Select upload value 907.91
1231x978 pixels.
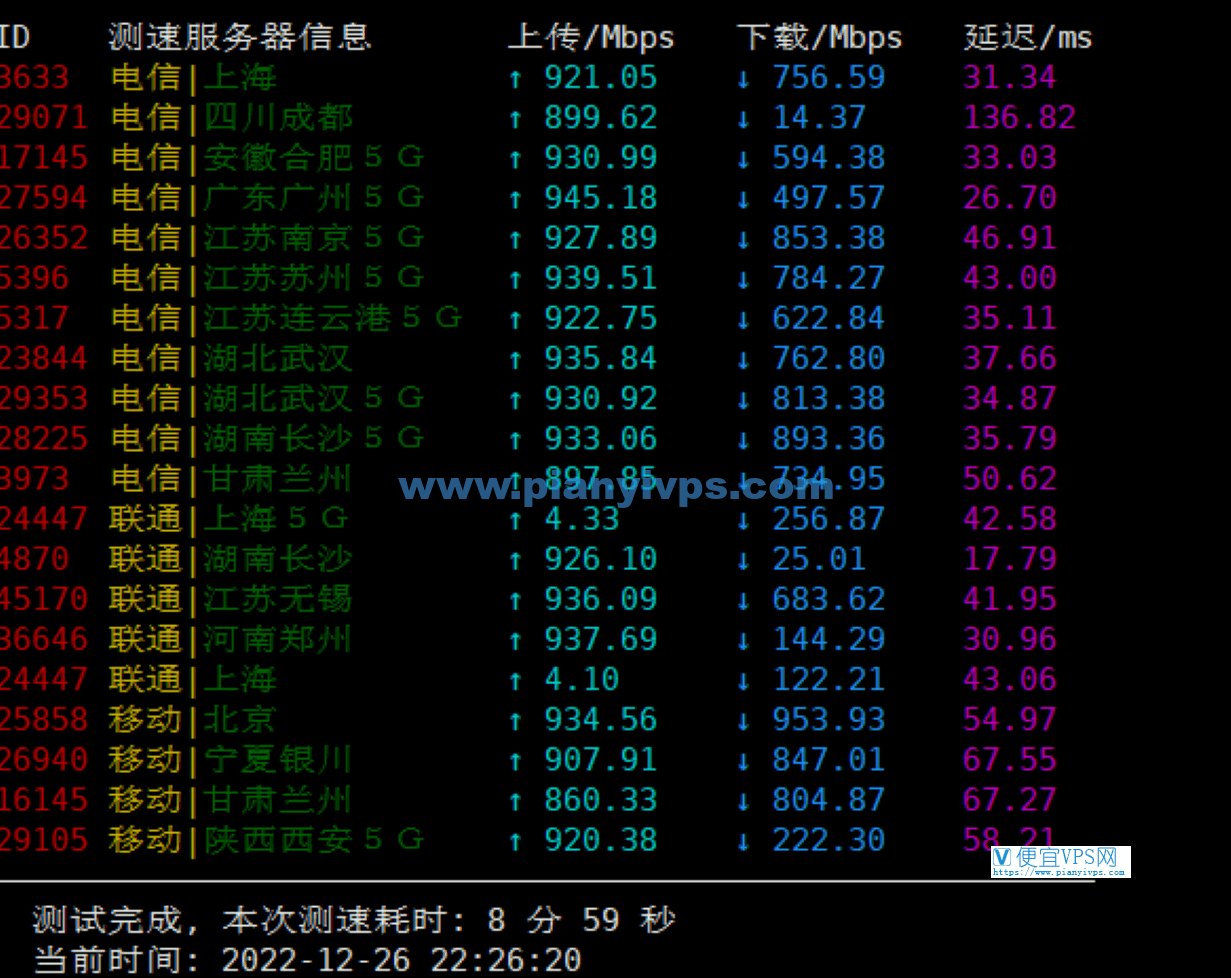click(x=601, y=759)
